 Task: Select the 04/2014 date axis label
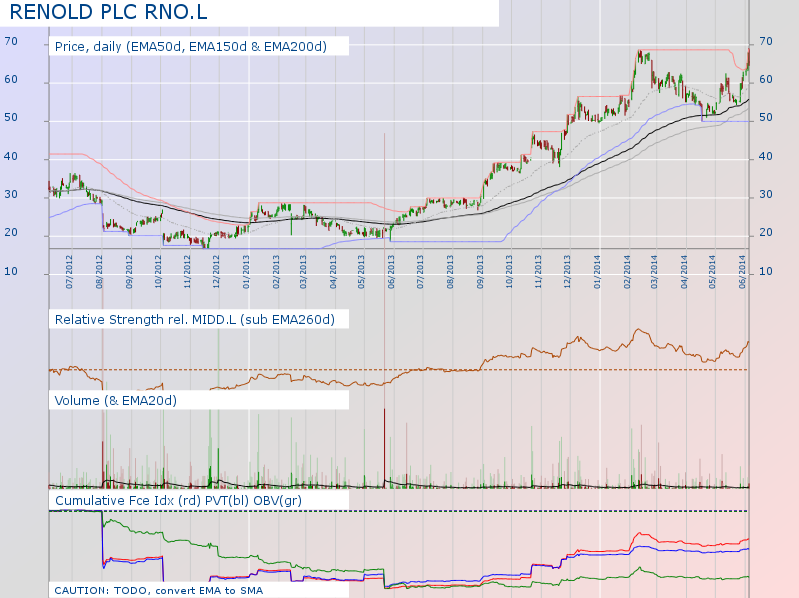pos(684,272)
